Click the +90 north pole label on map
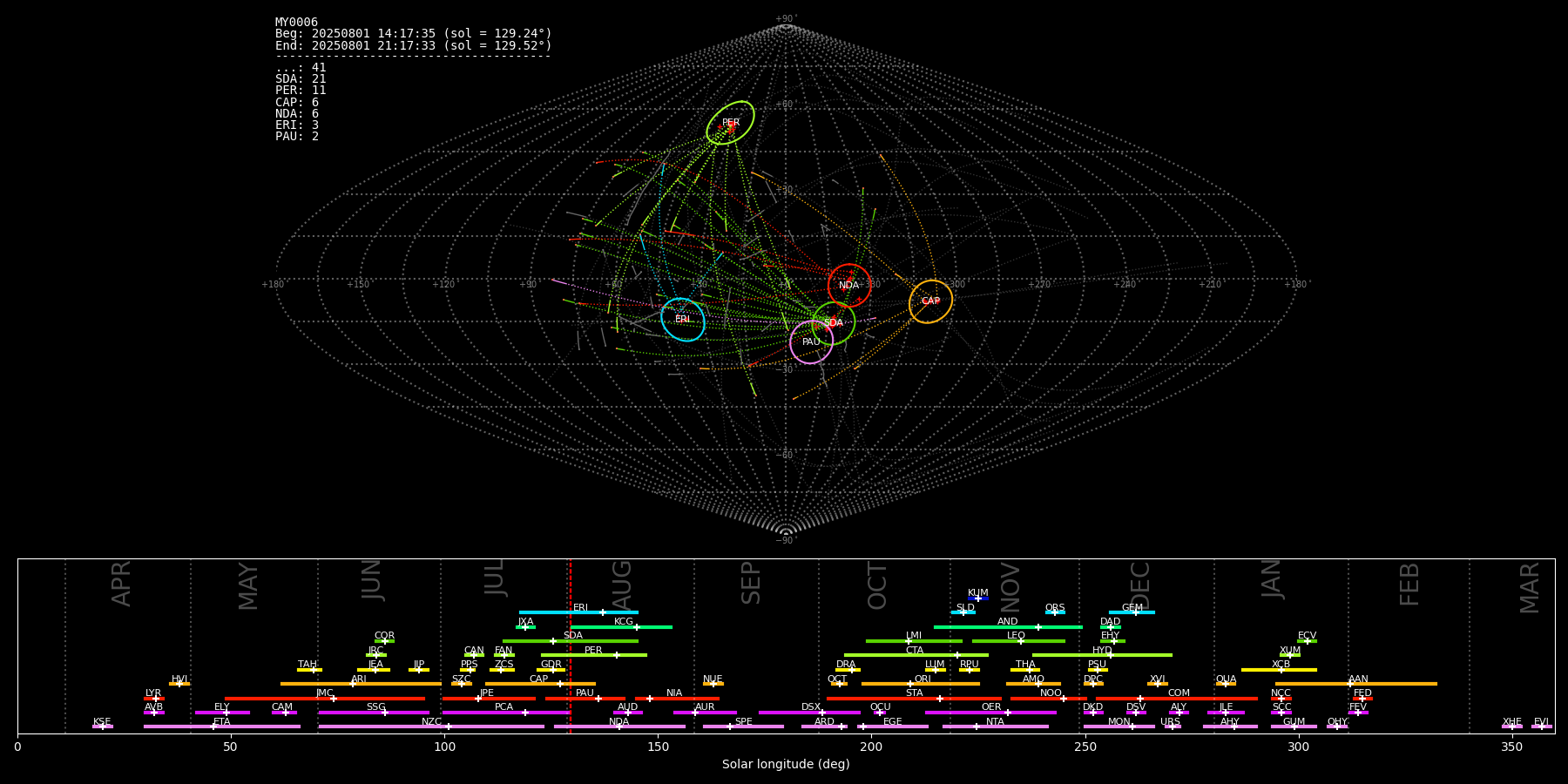 pyautogui.click(x=786, y=19)
